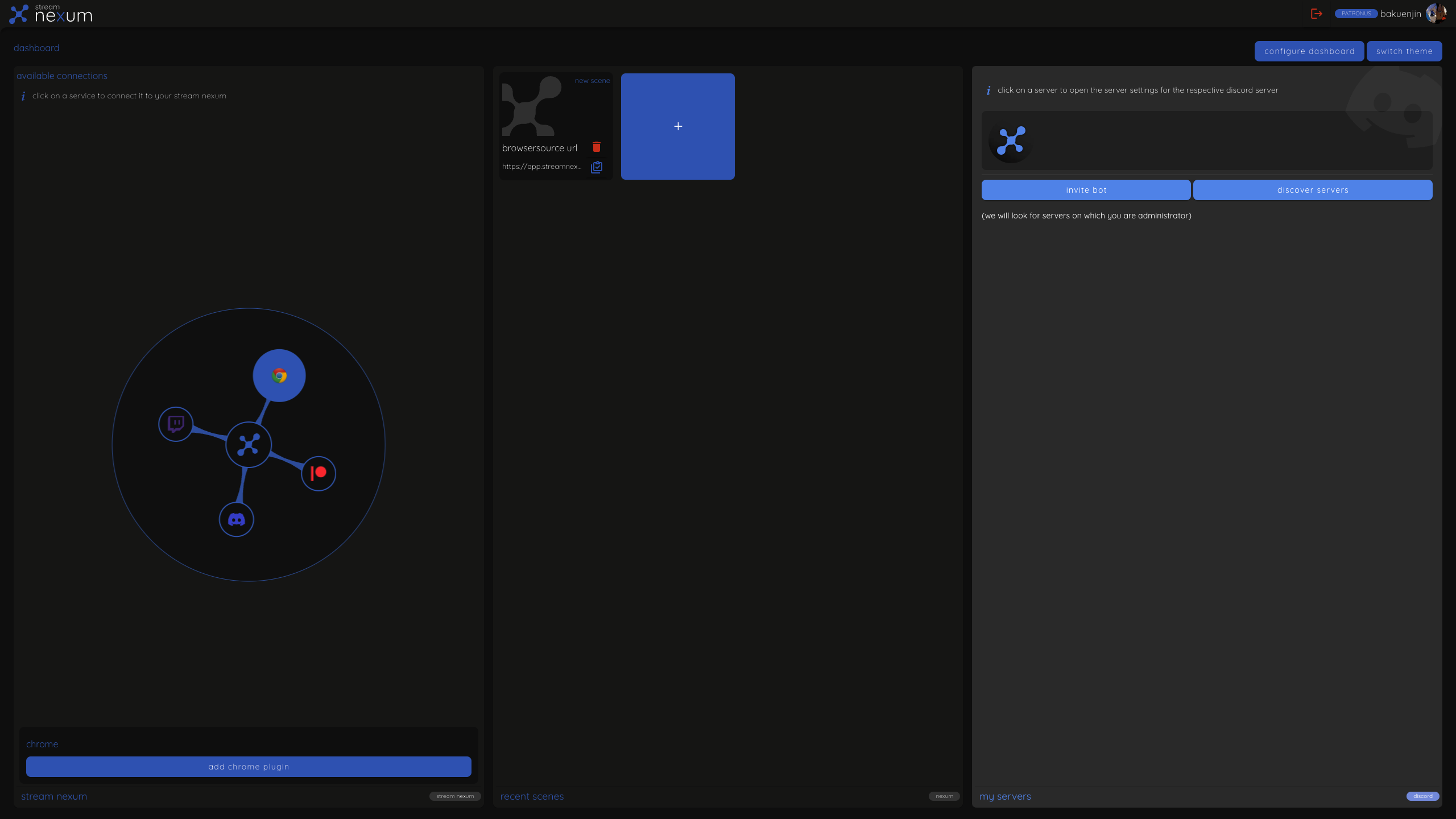Click the switch theme button
This screenshot has height=819, width=1456.
tap(1404, 51)
